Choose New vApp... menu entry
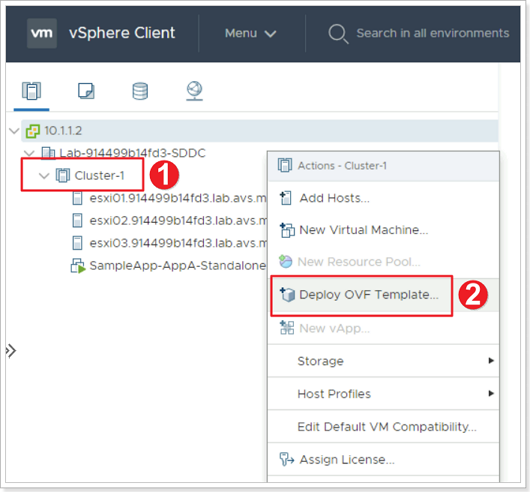Viewport: 530px width, 492px height. 383,328
